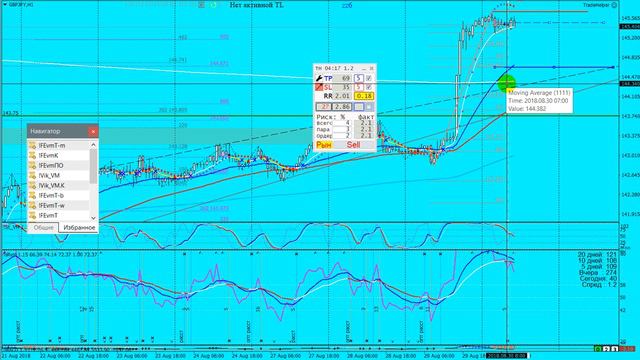
Task: Edit the пара risk percent field
Action: point(342,129)
